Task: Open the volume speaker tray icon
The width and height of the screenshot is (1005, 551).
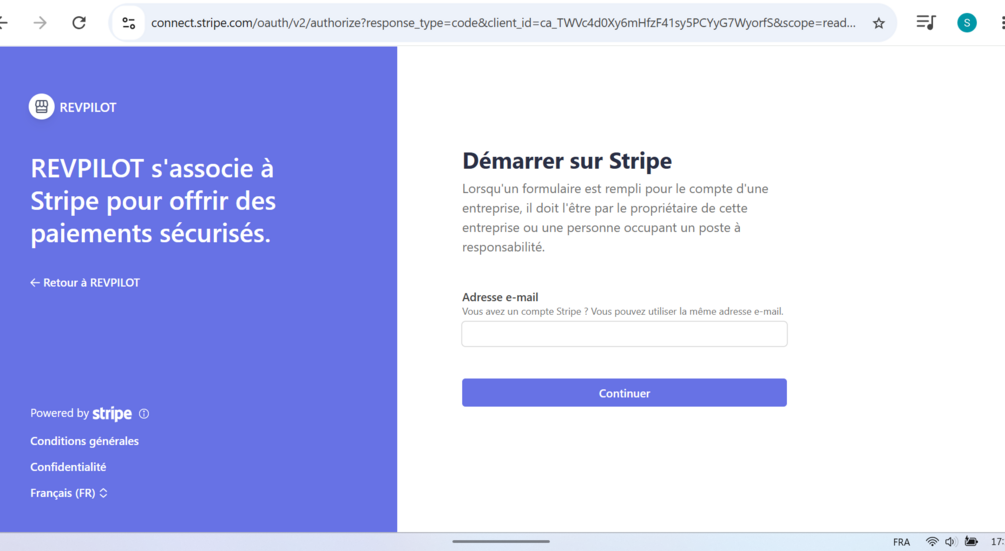Action: [950, 542]
